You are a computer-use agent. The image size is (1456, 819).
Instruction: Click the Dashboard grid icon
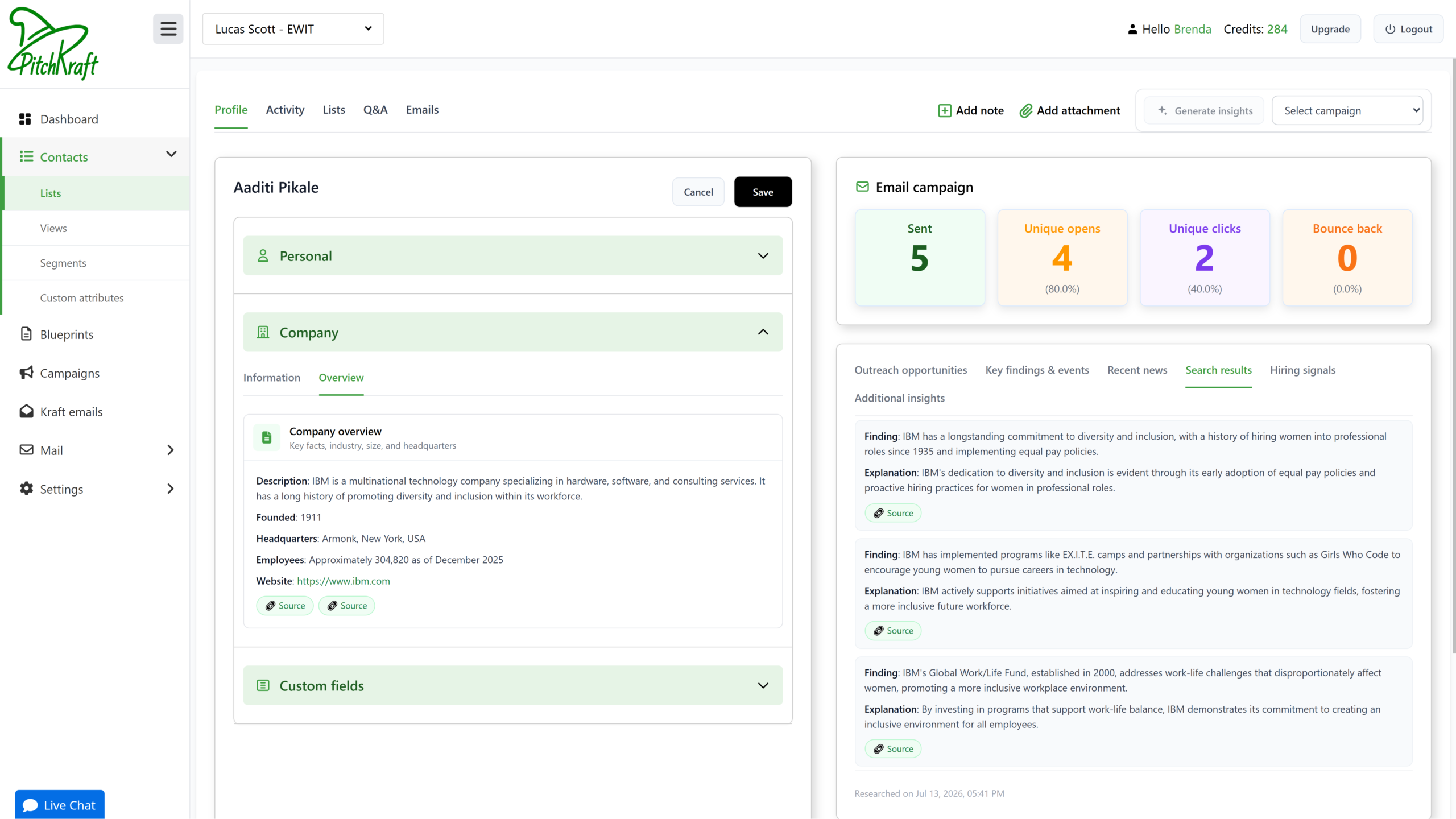25,119
